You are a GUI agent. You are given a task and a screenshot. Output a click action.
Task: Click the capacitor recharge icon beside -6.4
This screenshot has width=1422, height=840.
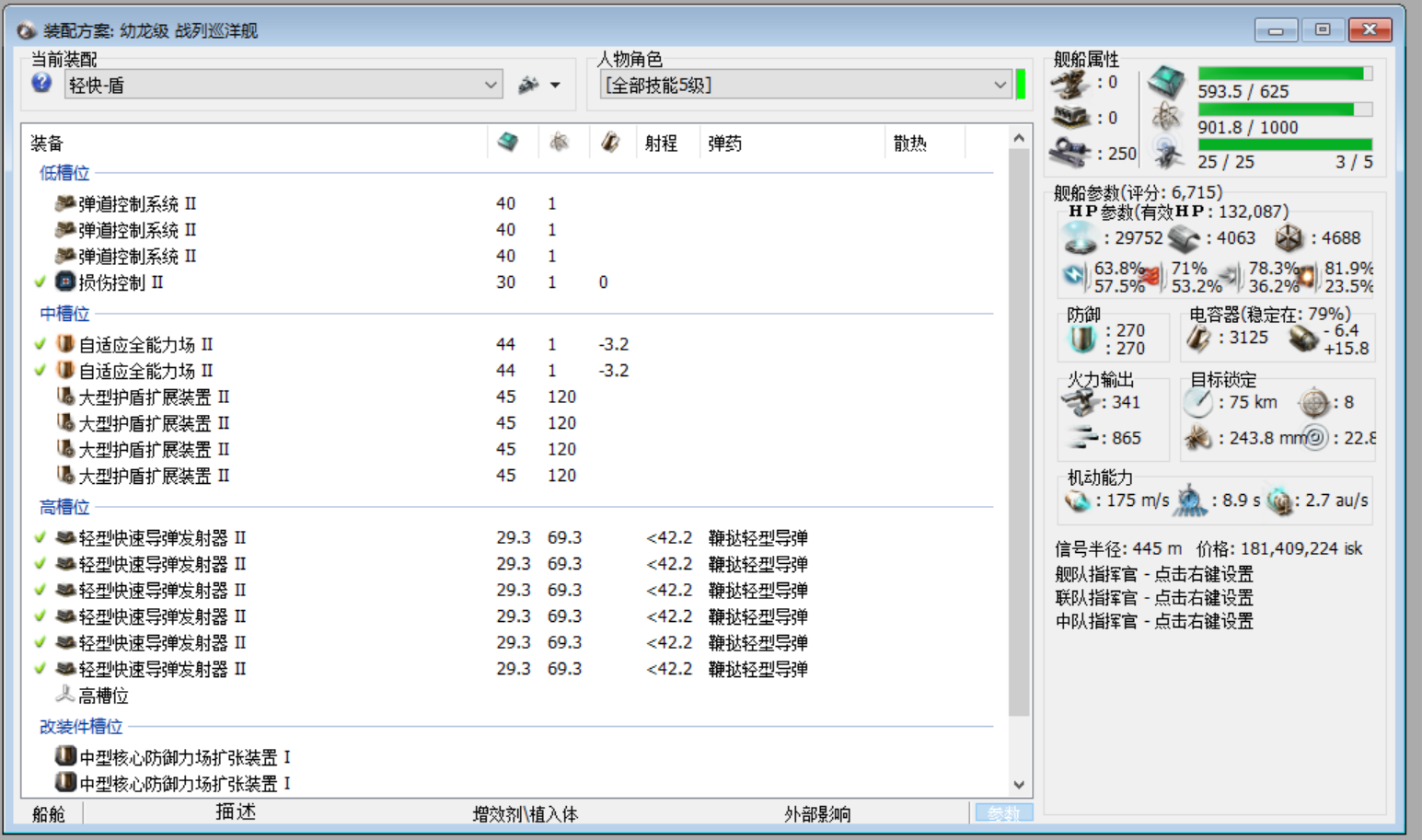(1303, 339)
